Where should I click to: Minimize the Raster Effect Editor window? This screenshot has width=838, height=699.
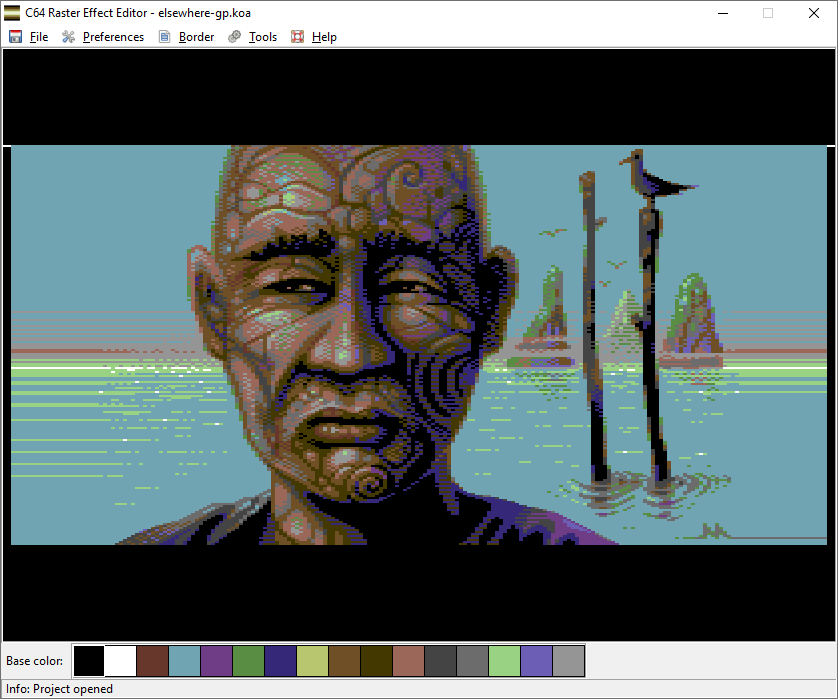tap(723, 13)
